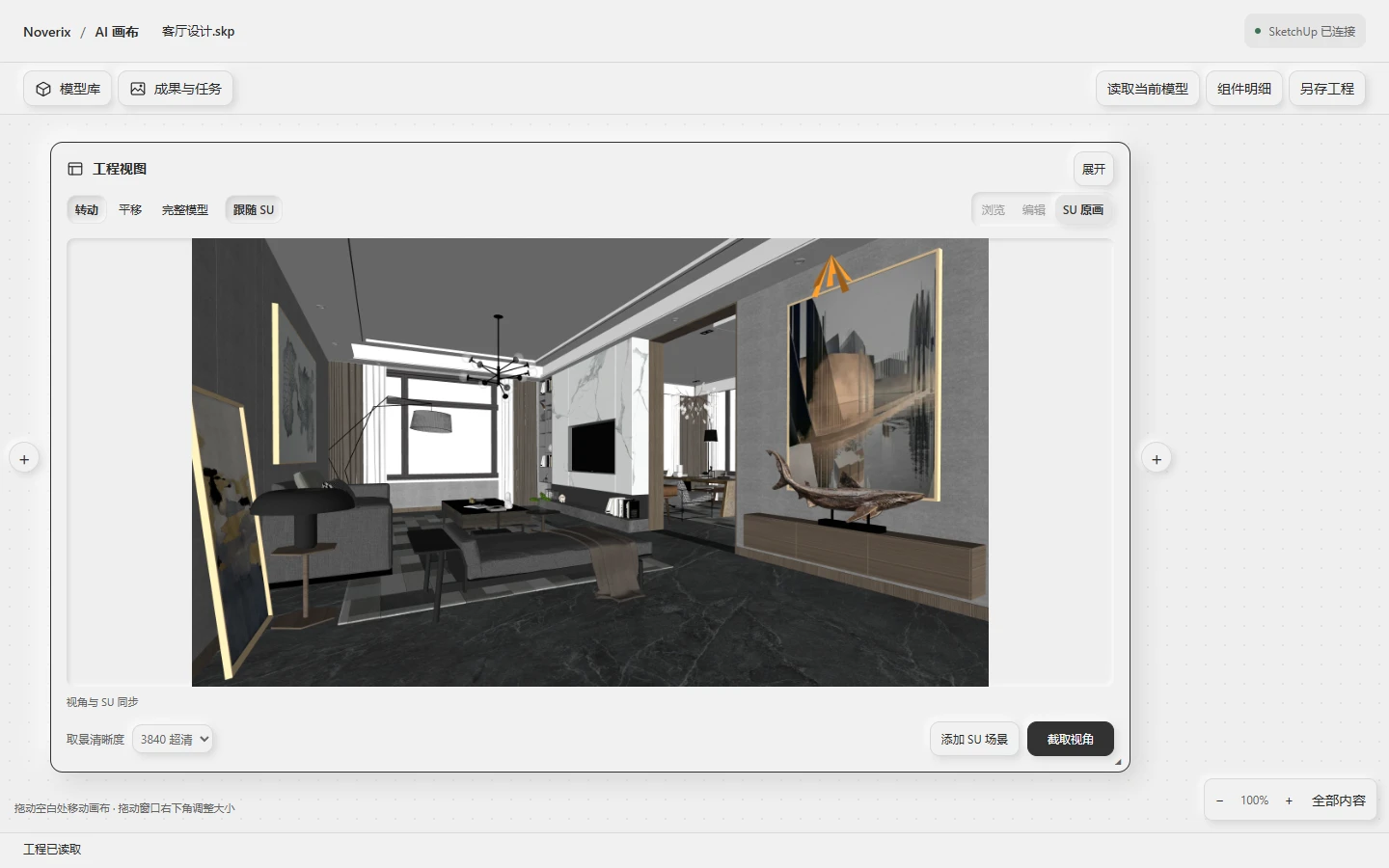Switch to the SU 原画 tab
Image resolution: width=1389 pixels, height=868 pixels.
(1083, 209)
